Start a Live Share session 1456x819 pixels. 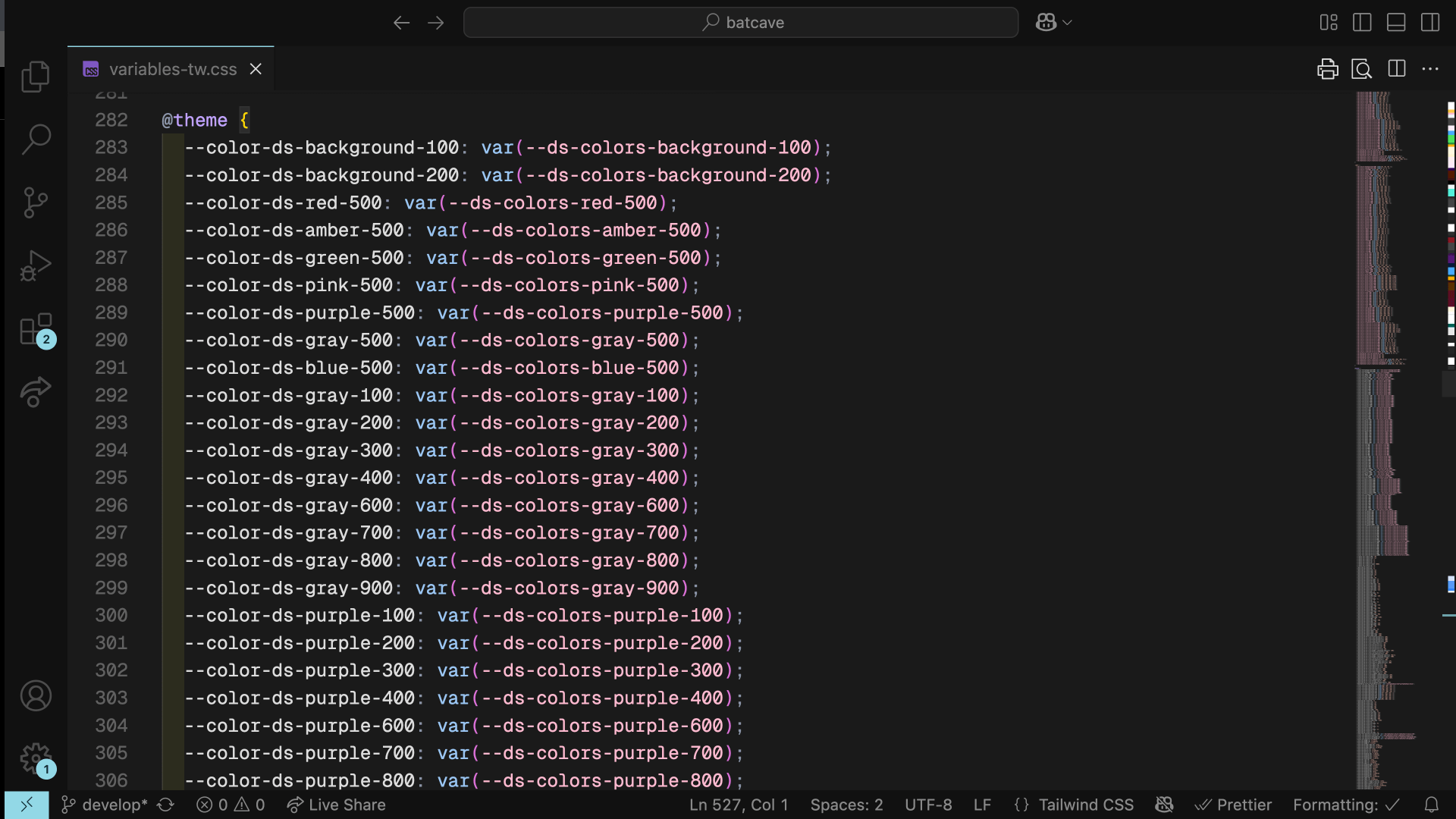[x=336, y=805]
